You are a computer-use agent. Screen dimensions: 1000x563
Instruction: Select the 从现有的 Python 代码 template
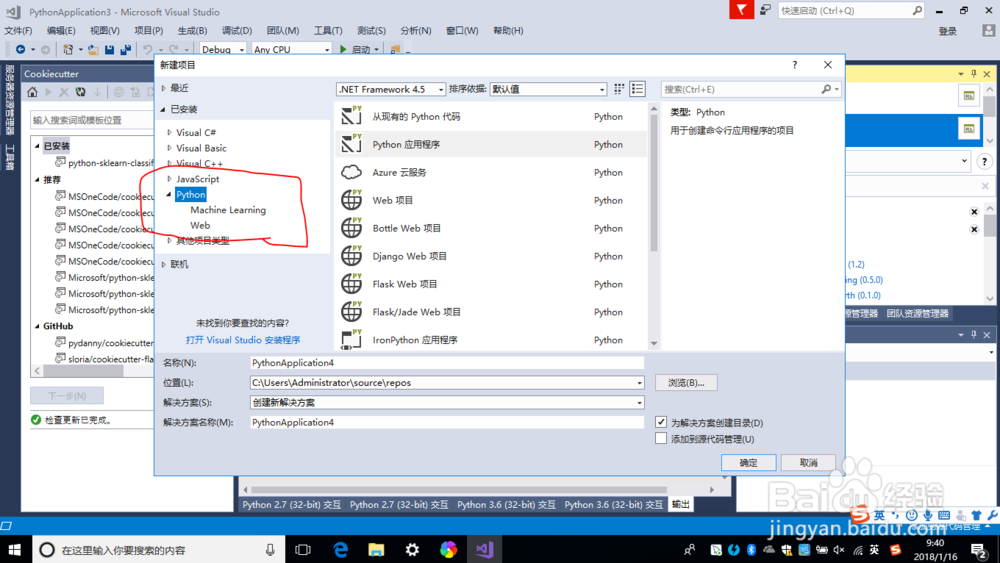(x=490, y=117)
